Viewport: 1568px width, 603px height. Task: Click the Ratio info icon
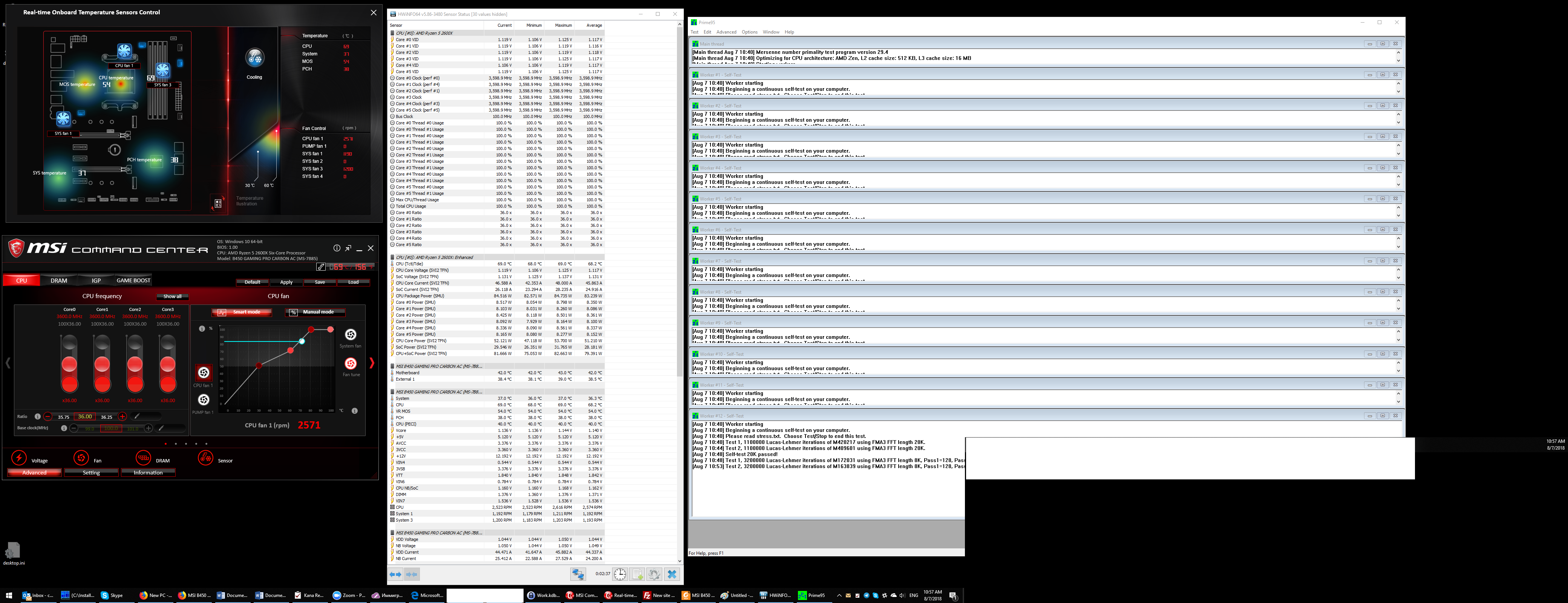(38, 416)
